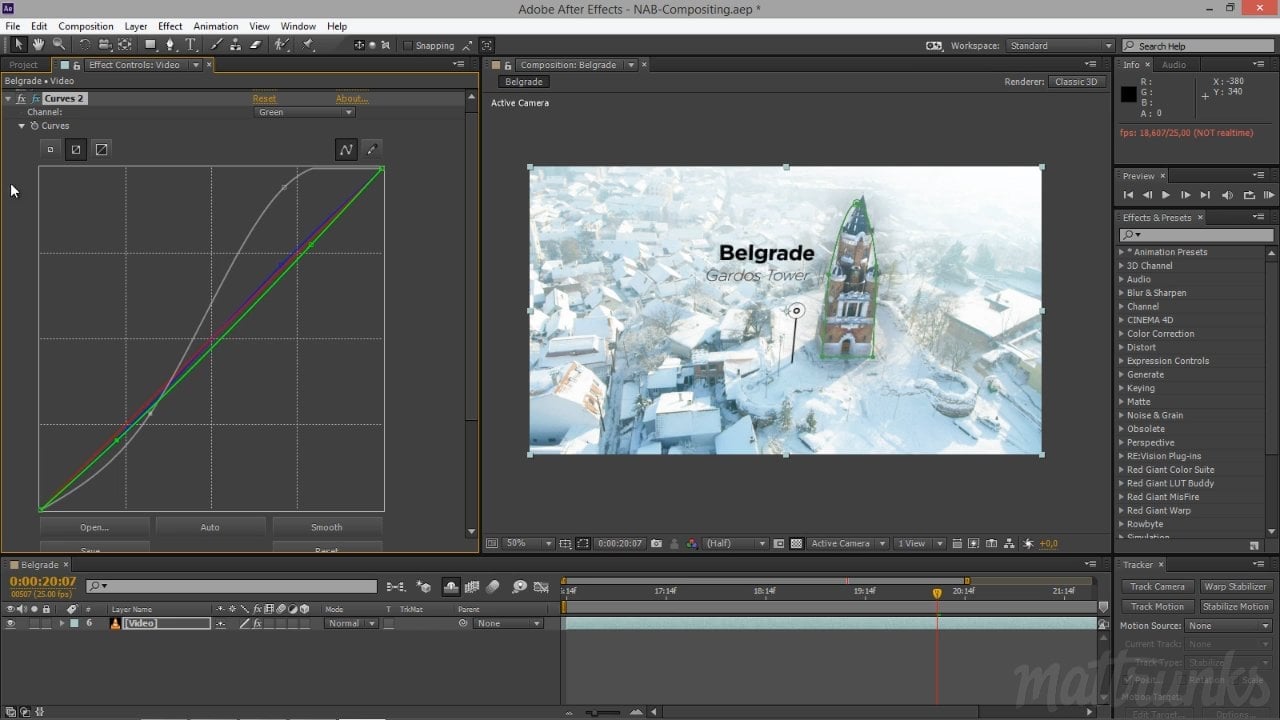Open the Composition menu
This screenshot has width=1280, height=720.
coord(85,26)
